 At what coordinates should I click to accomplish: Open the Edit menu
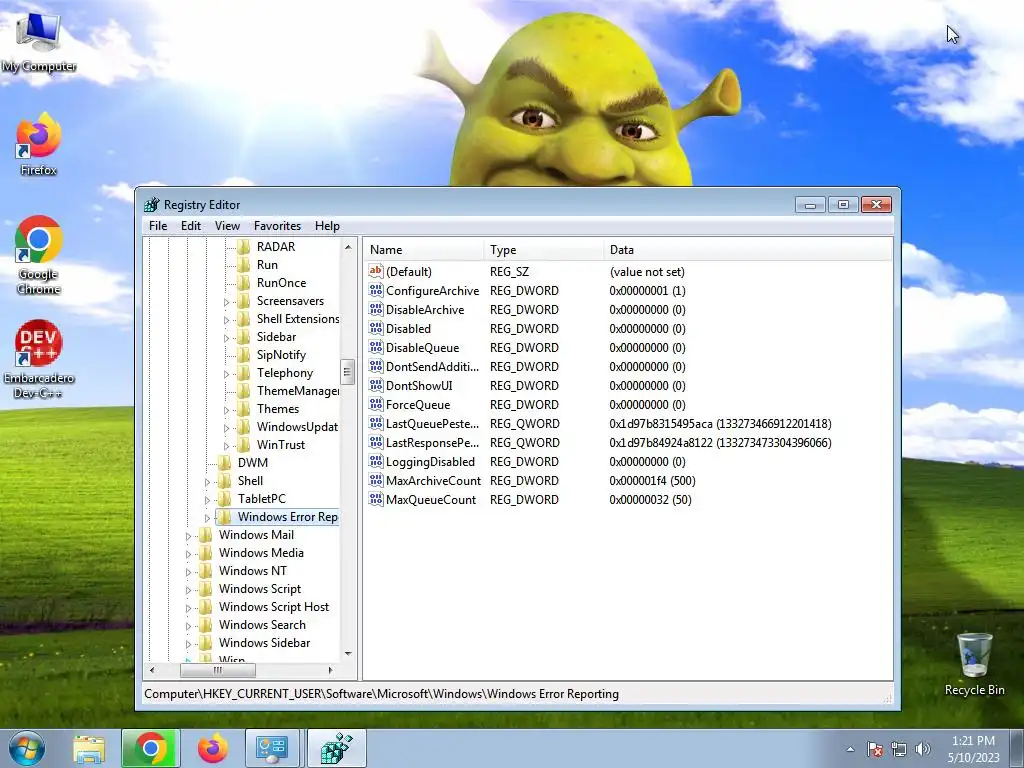click(x=191, y=226)
